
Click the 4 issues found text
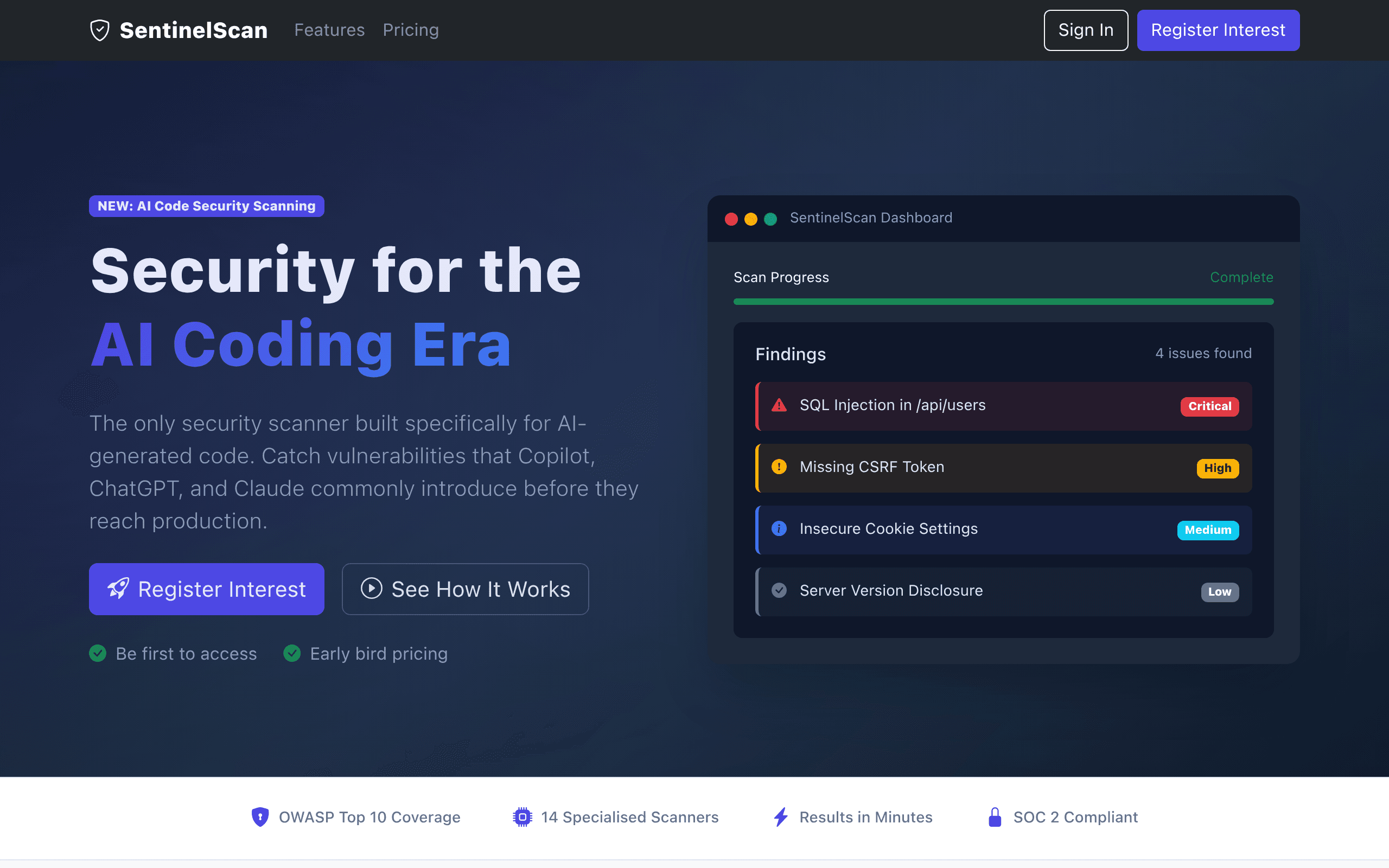[1203, 353]
